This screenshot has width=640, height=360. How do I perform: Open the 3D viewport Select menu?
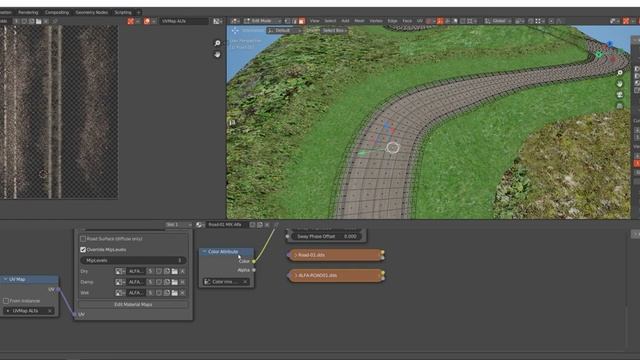coord(330,21)
